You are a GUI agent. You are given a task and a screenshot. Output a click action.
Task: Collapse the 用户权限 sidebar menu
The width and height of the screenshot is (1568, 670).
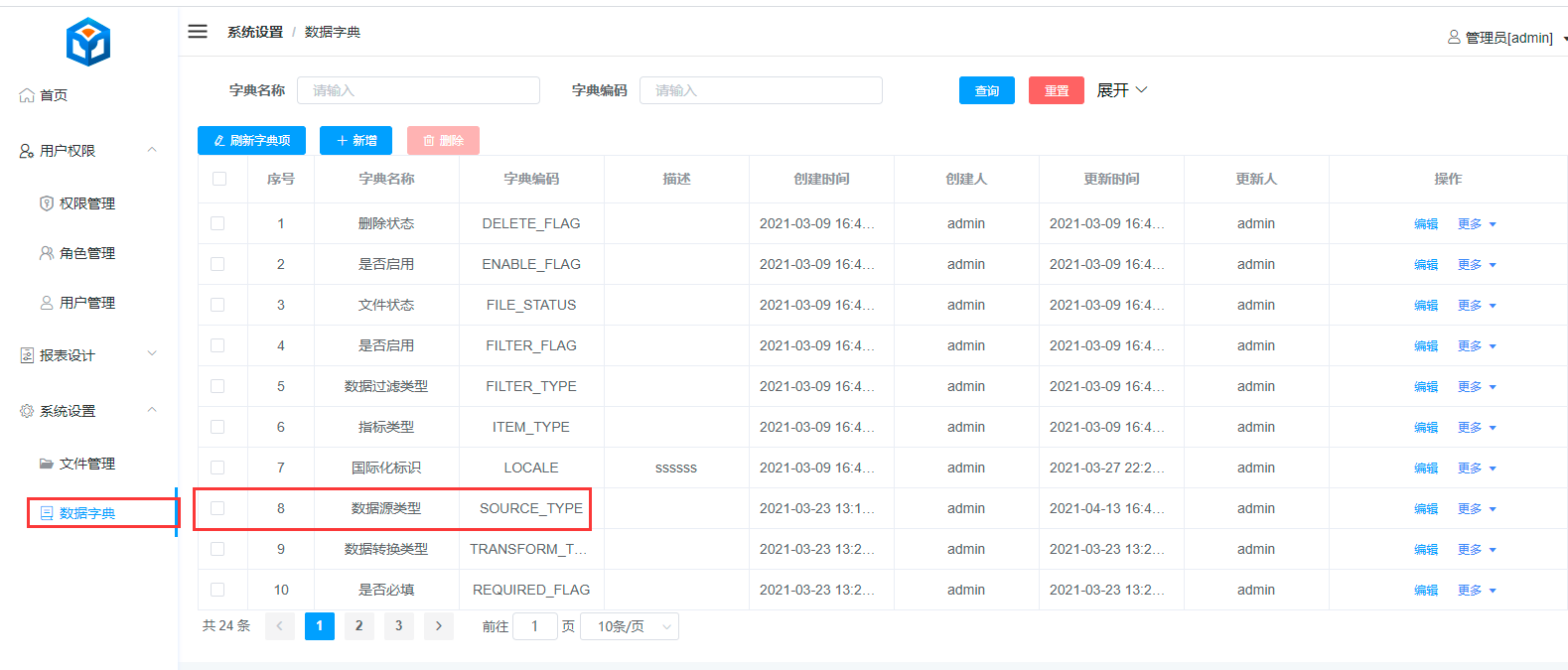click(152, 150)
